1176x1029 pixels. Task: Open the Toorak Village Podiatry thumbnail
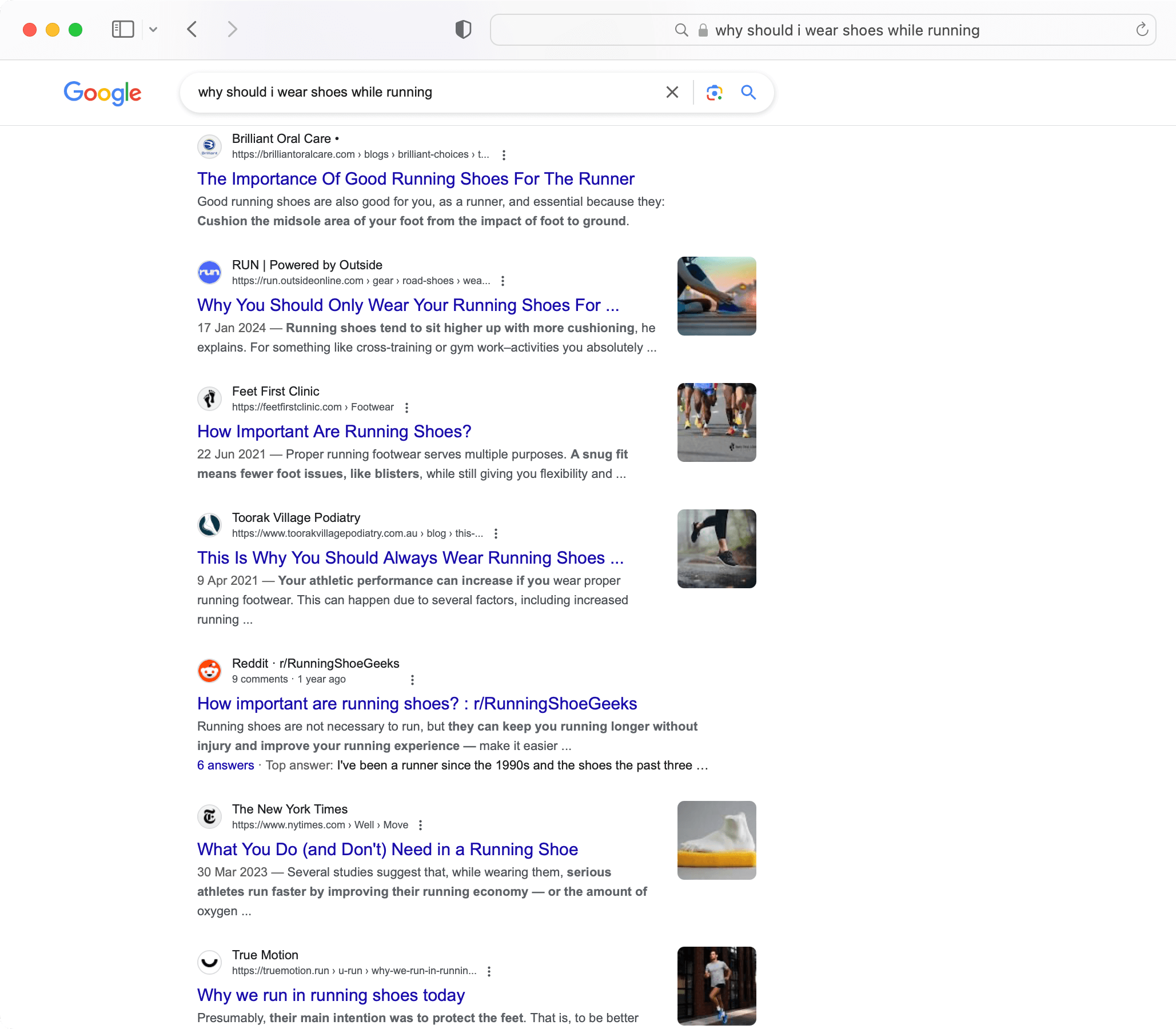coord(716,549)
